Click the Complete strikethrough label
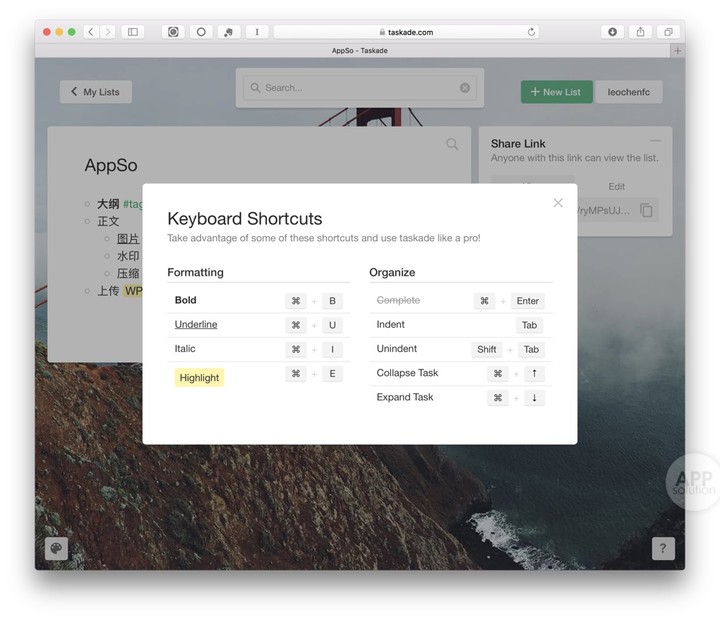 click(398, 300)
